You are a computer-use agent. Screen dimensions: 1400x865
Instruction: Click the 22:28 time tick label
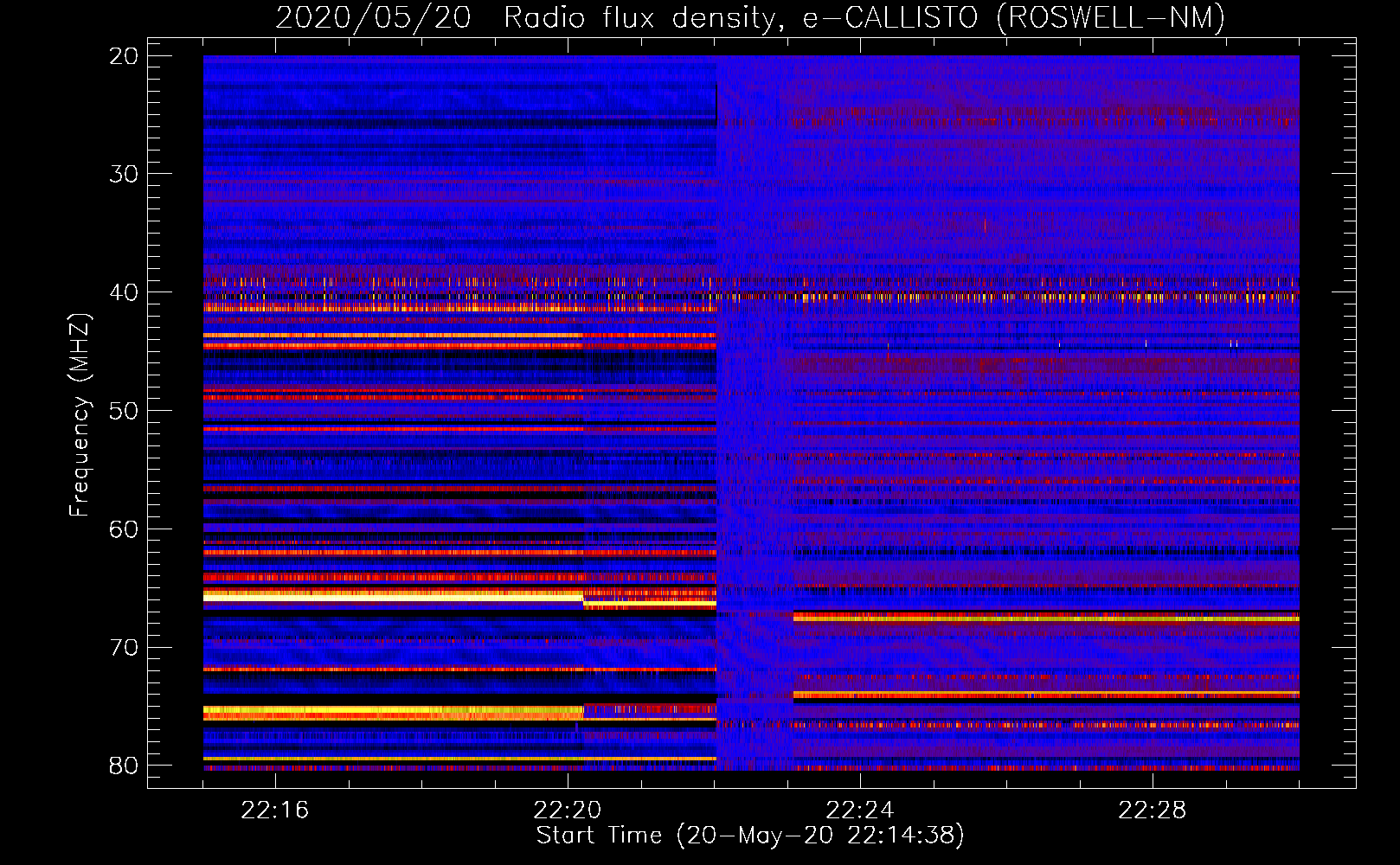point(1153,811)
